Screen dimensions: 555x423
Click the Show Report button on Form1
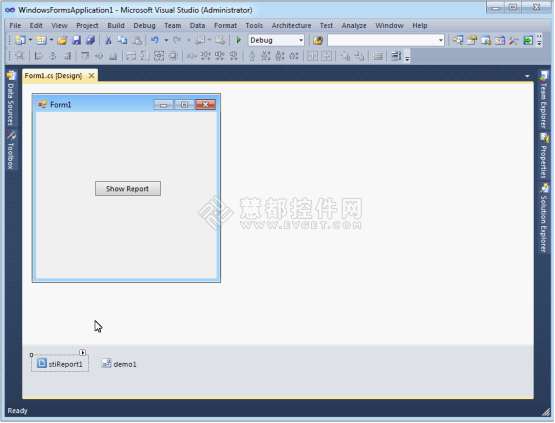click(127, 189)
